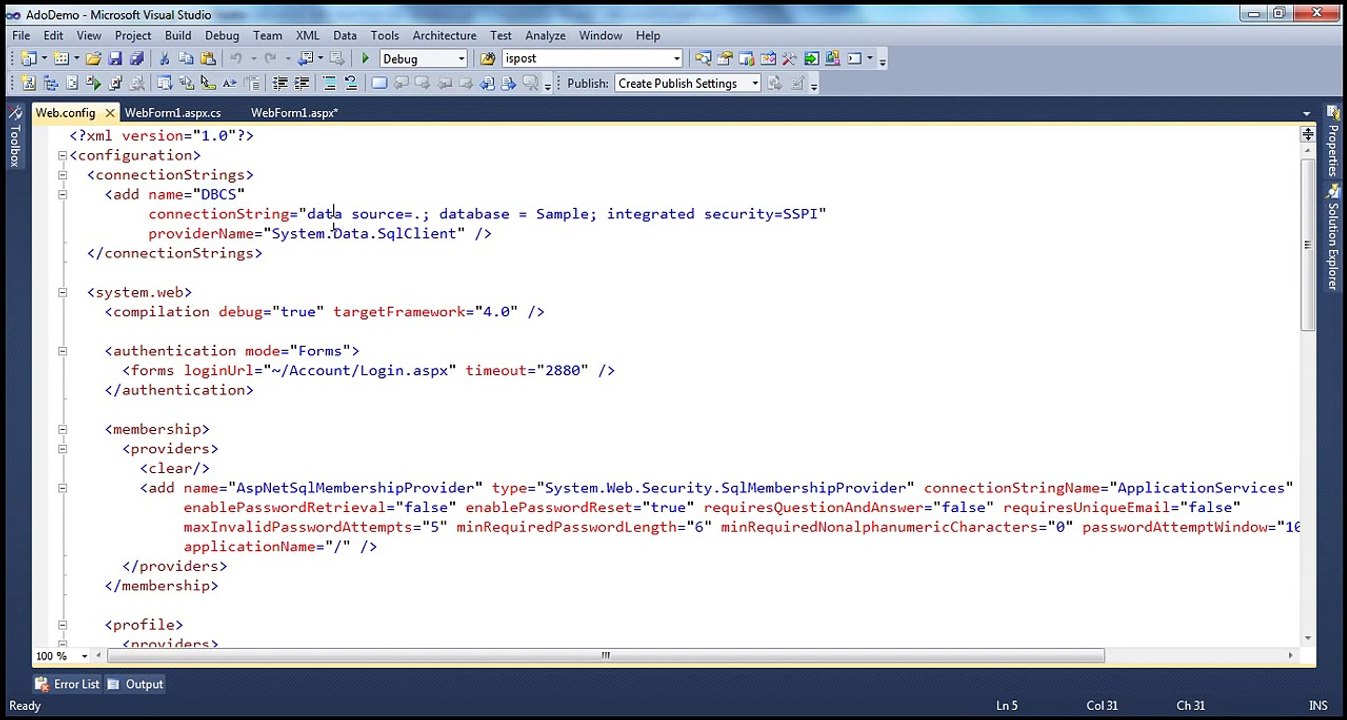This screenshot has width=1347, height=720.
Task: Open the XML menu
Action: pos(308,35)
